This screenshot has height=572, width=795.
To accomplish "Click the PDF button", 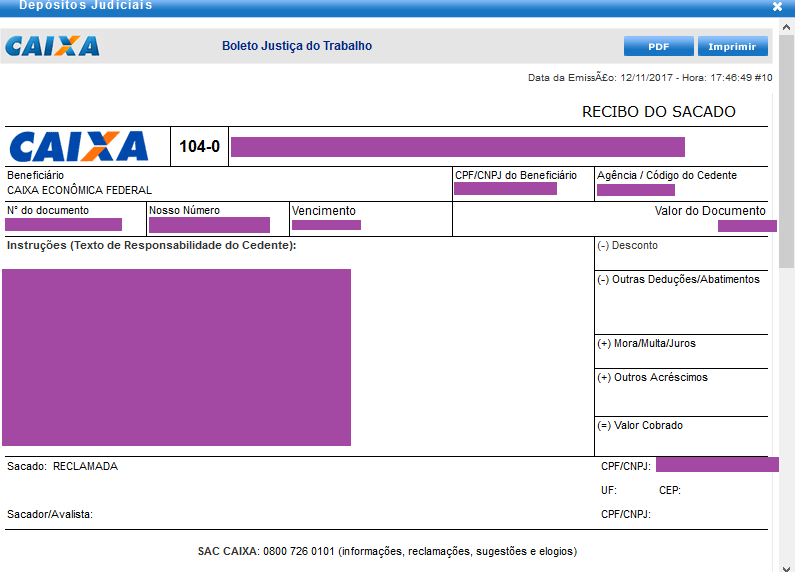I will tap(659, 46).
